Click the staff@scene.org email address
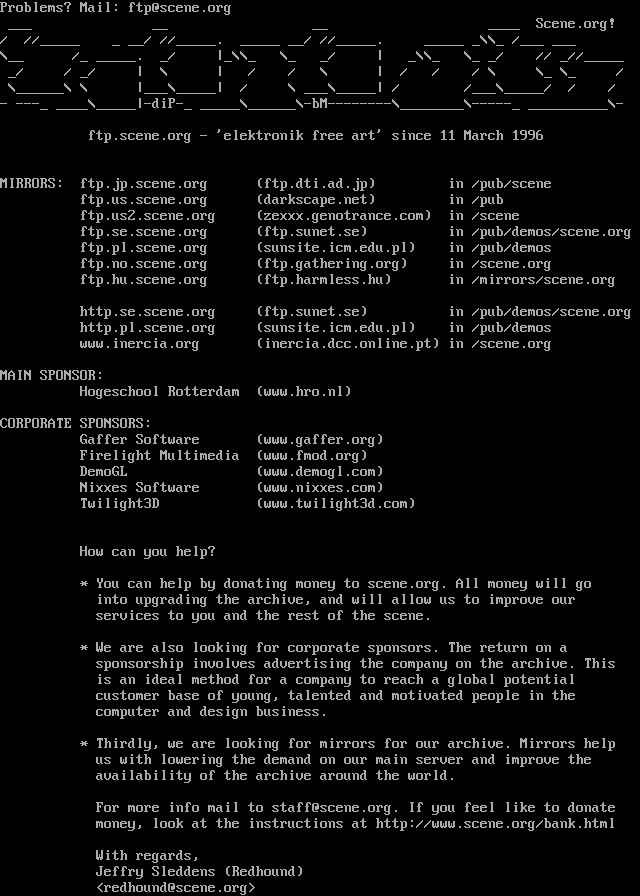Screen dimensions: 640x896 point(331,808)
